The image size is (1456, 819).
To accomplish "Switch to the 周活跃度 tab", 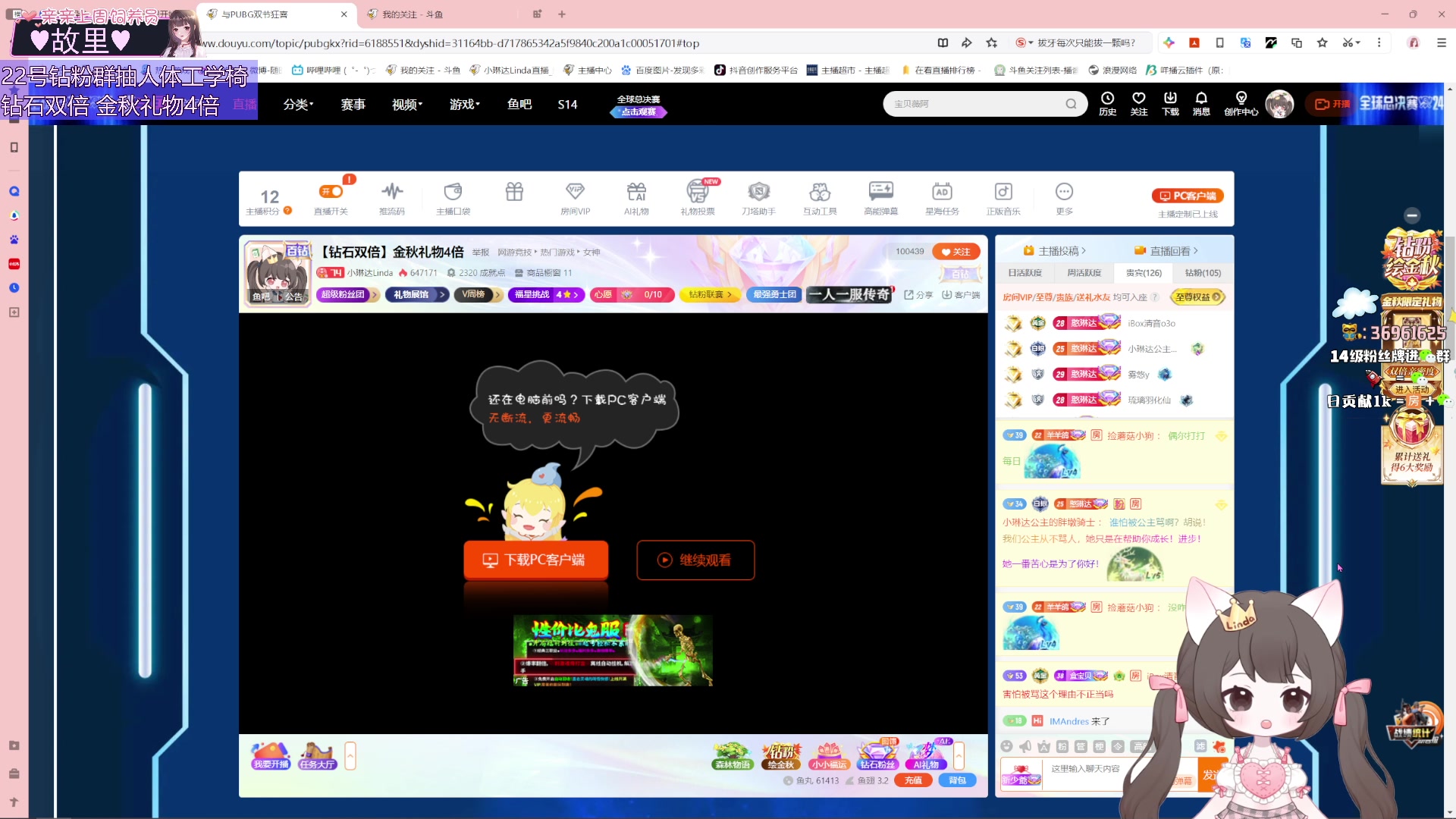I will (x=1084, y=273).
